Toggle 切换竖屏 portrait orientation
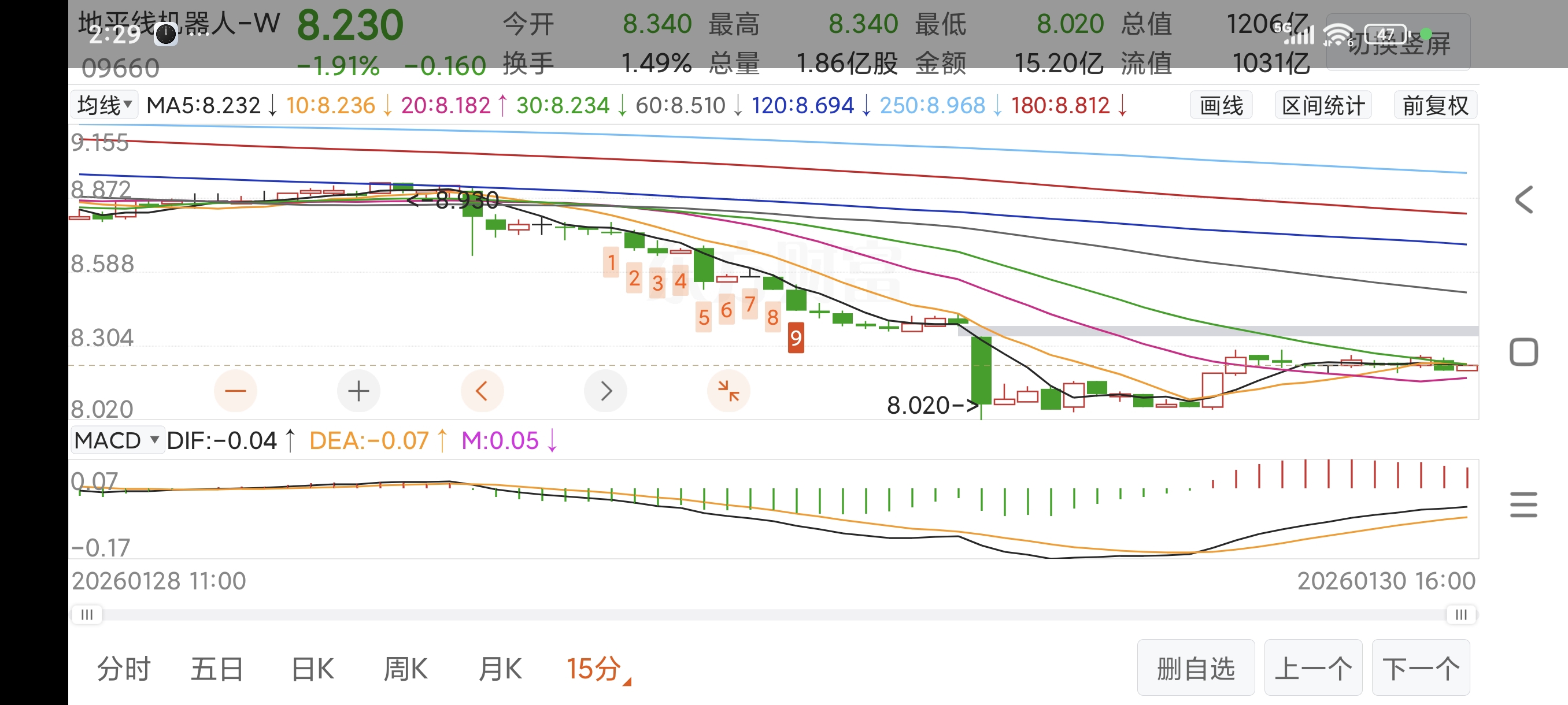 coord(1398,43)
